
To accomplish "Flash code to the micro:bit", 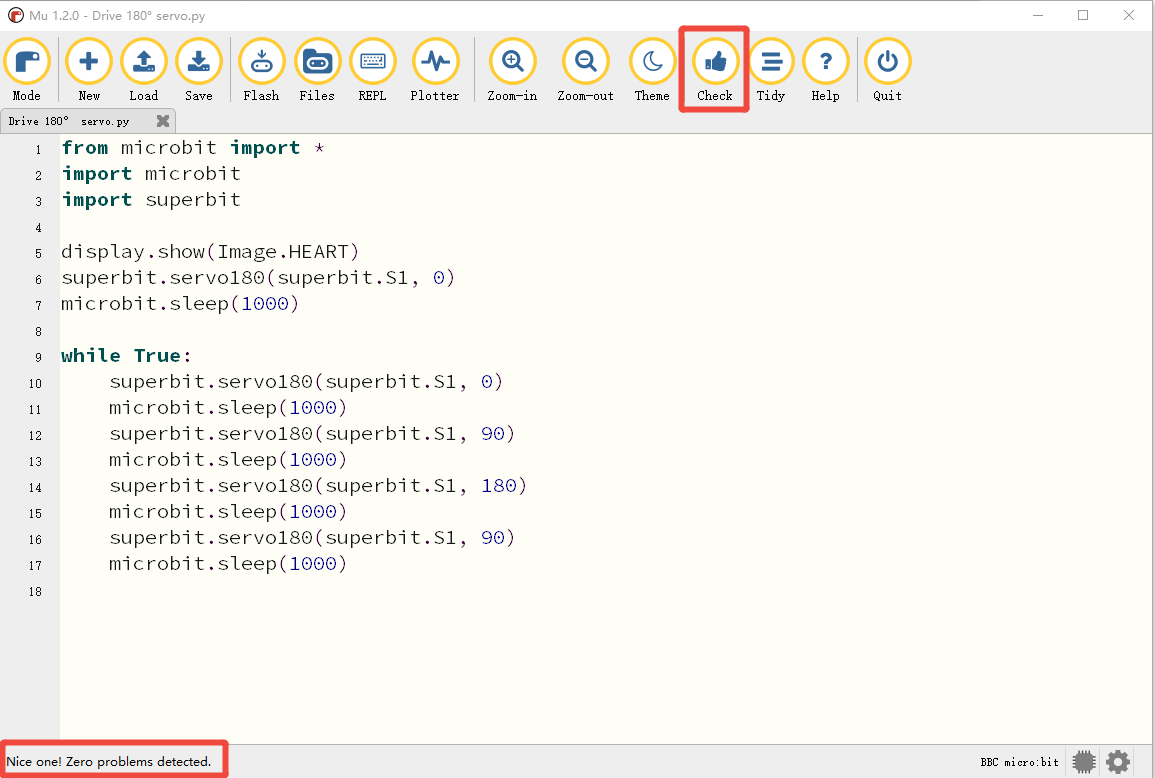I will coord(261,71).
